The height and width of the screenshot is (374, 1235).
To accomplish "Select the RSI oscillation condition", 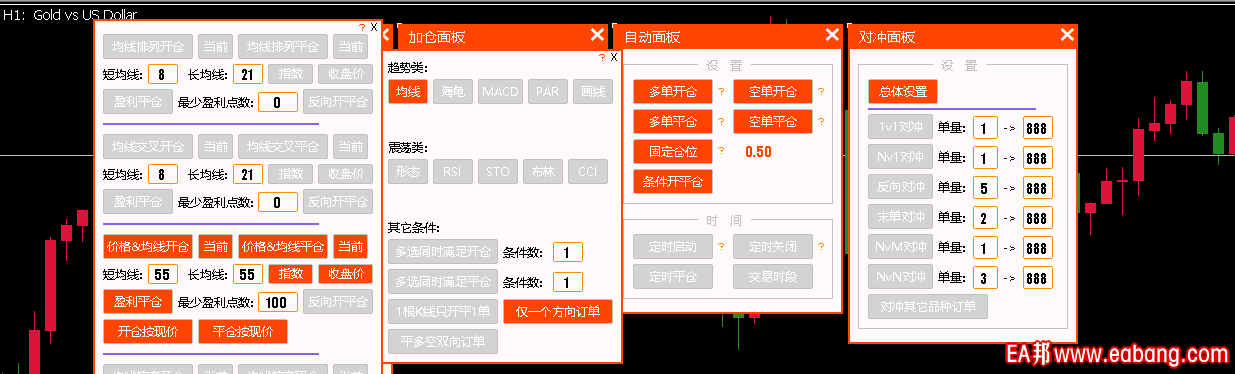I will (452, 170).
